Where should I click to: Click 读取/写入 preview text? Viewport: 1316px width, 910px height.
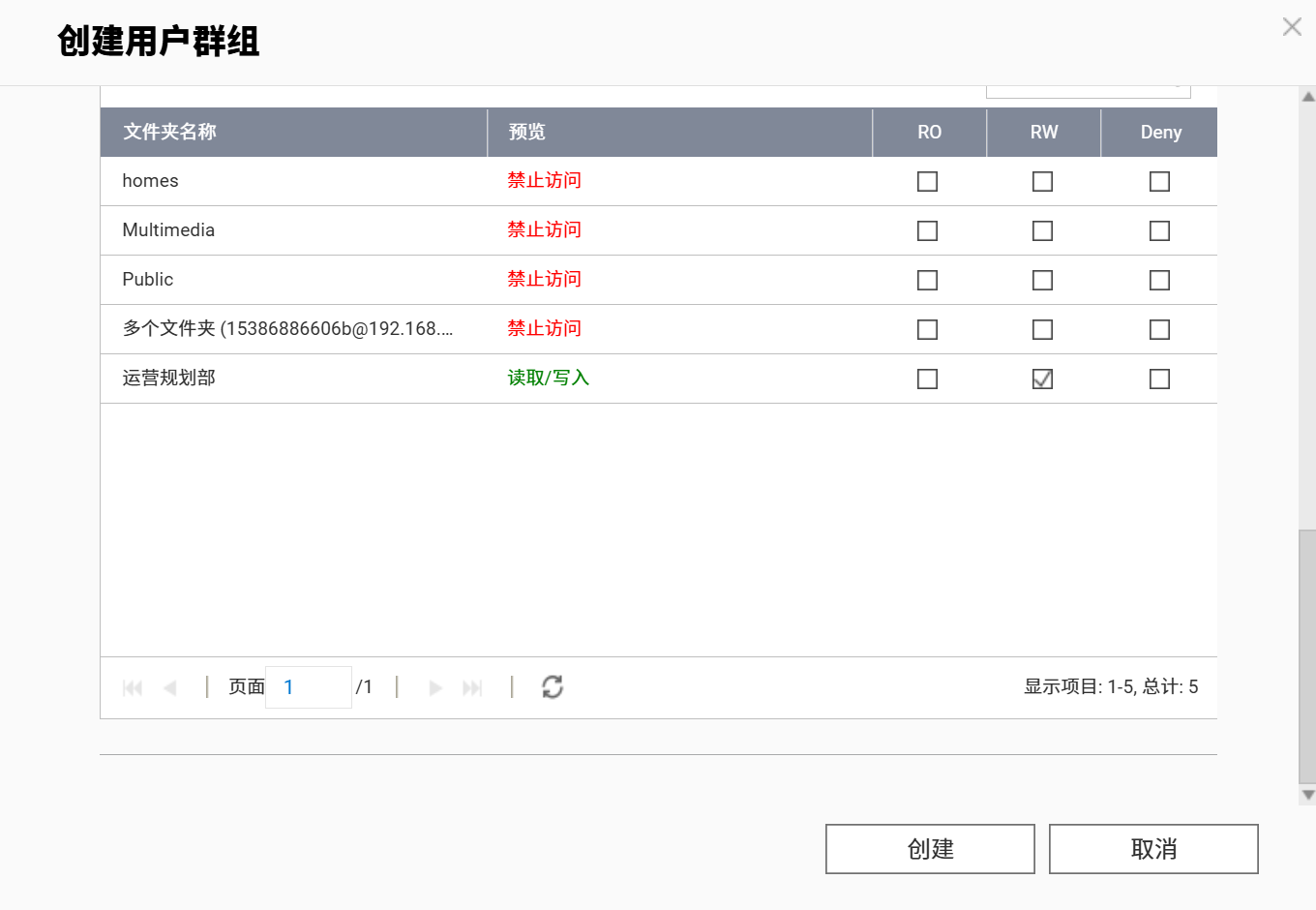[x=549, y=378]
